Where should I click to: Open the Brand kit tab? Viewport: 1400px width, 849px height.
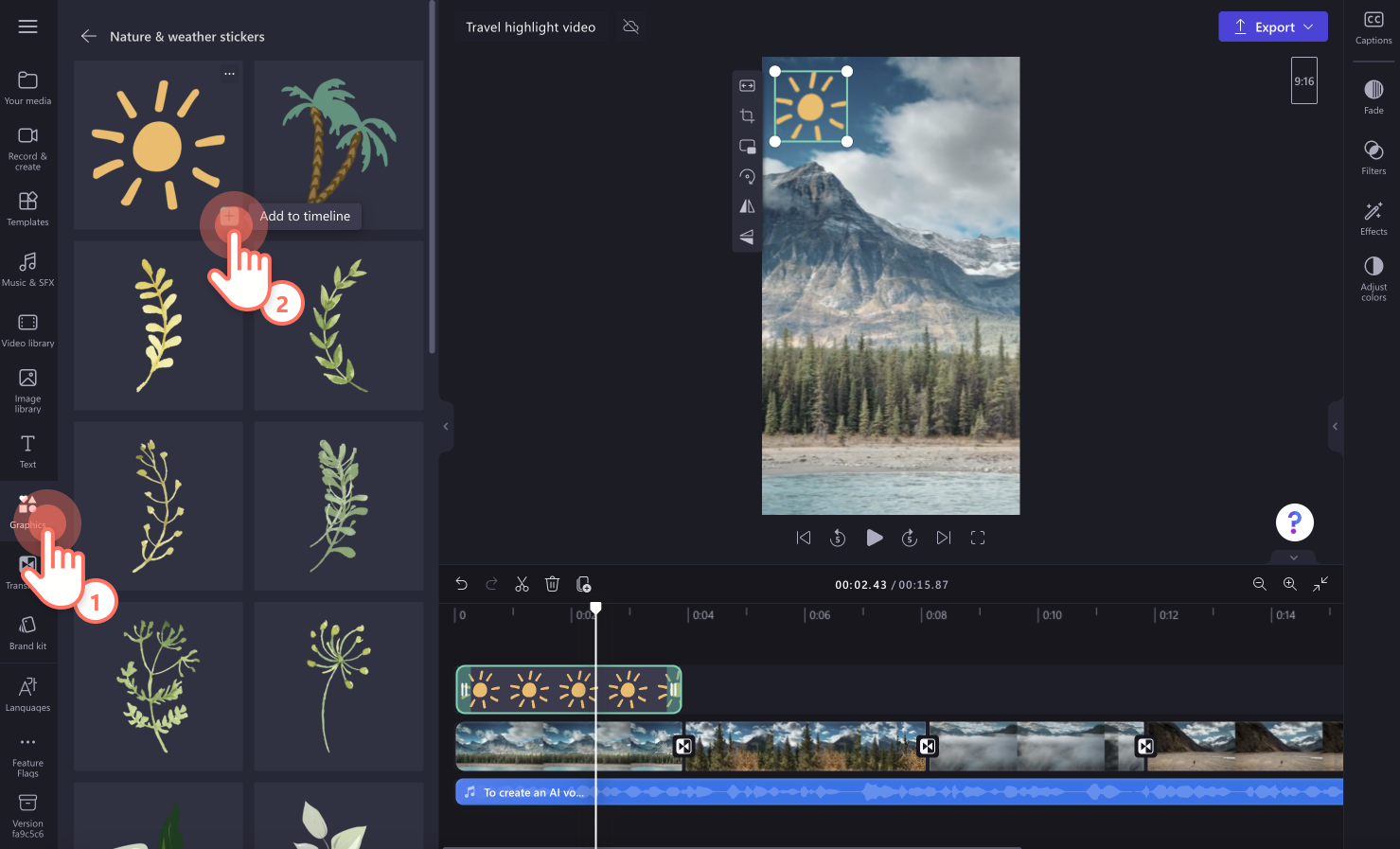(x=28, y=632)
